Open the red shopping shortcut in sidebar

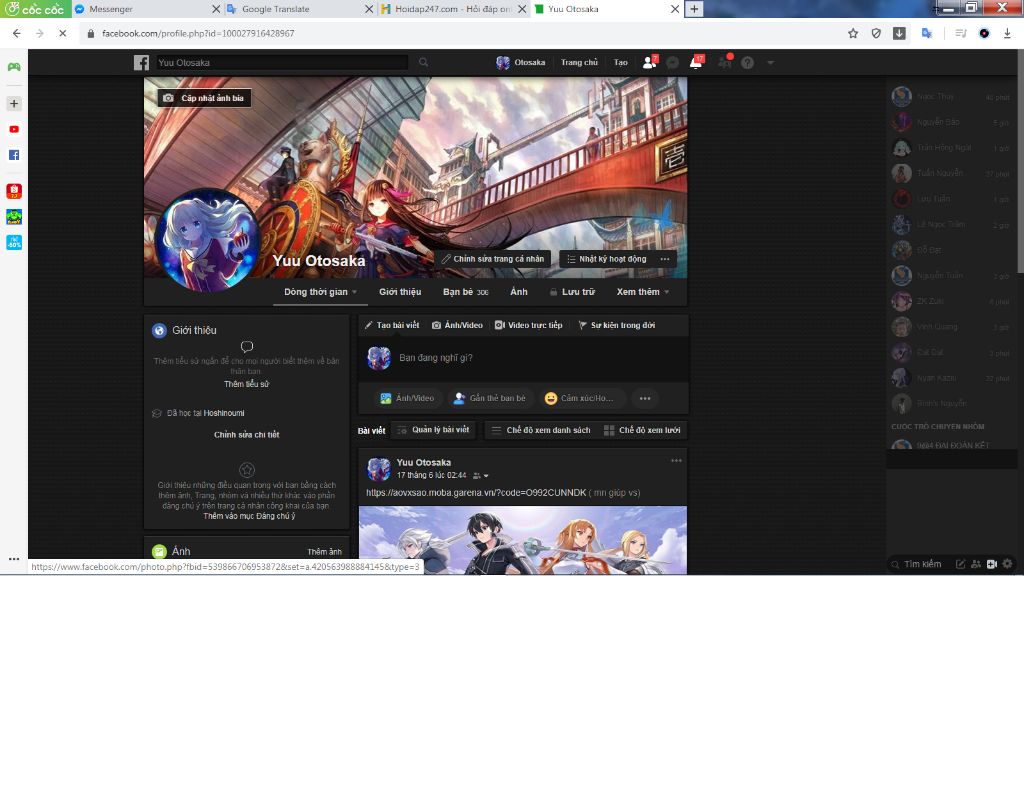tap(14, 191)
